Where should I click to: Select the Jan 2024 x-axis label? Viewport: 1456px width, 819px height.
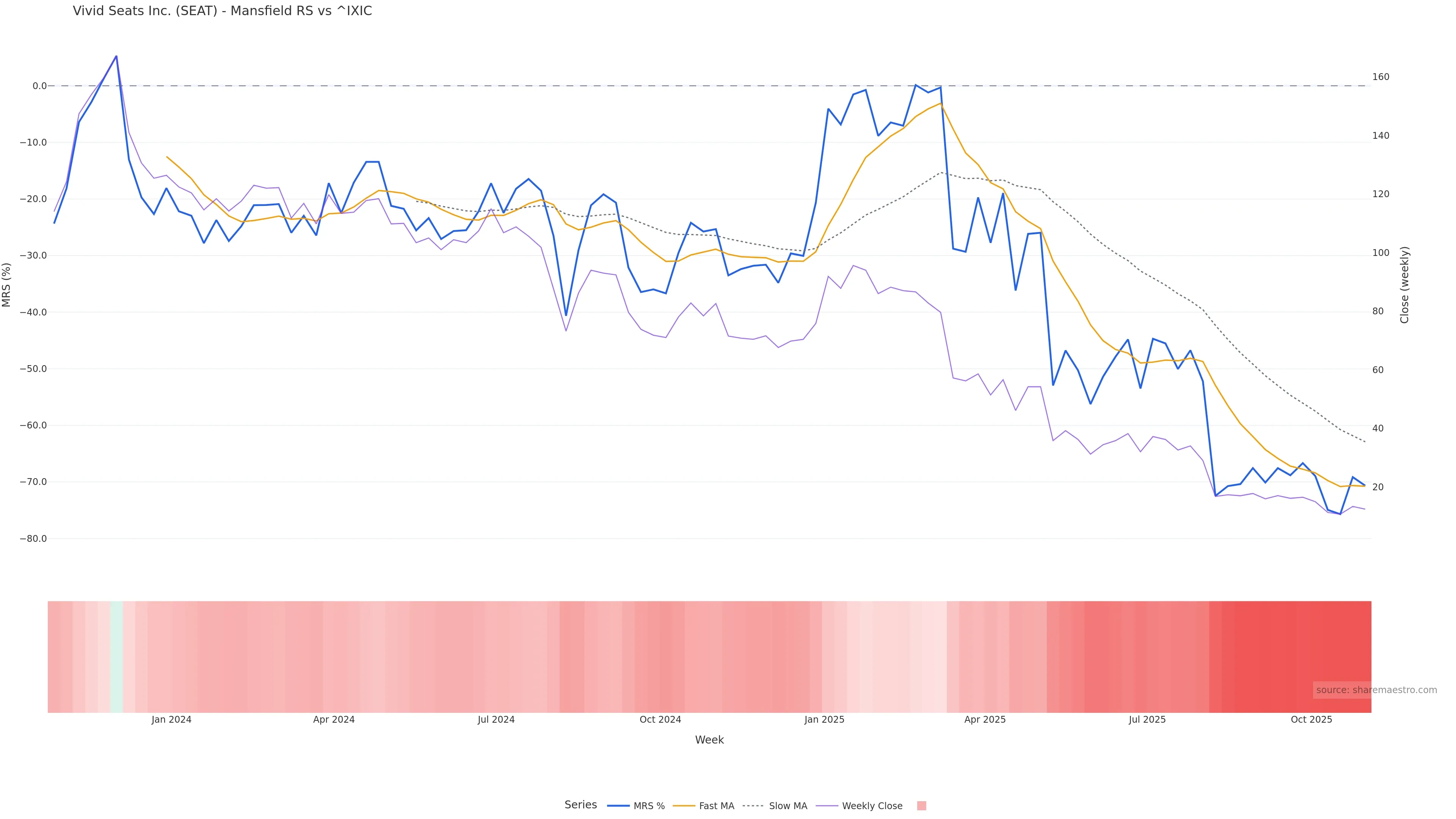[x=171, y=720]
